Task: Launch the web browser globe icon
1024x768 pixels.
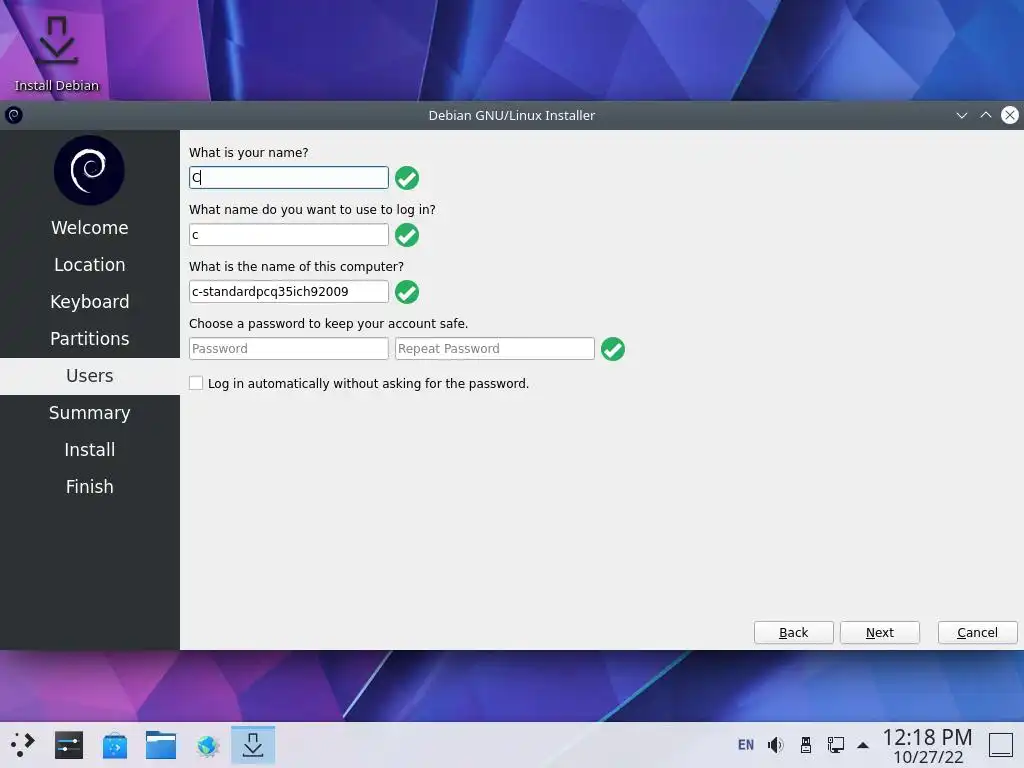Action: 207,745
